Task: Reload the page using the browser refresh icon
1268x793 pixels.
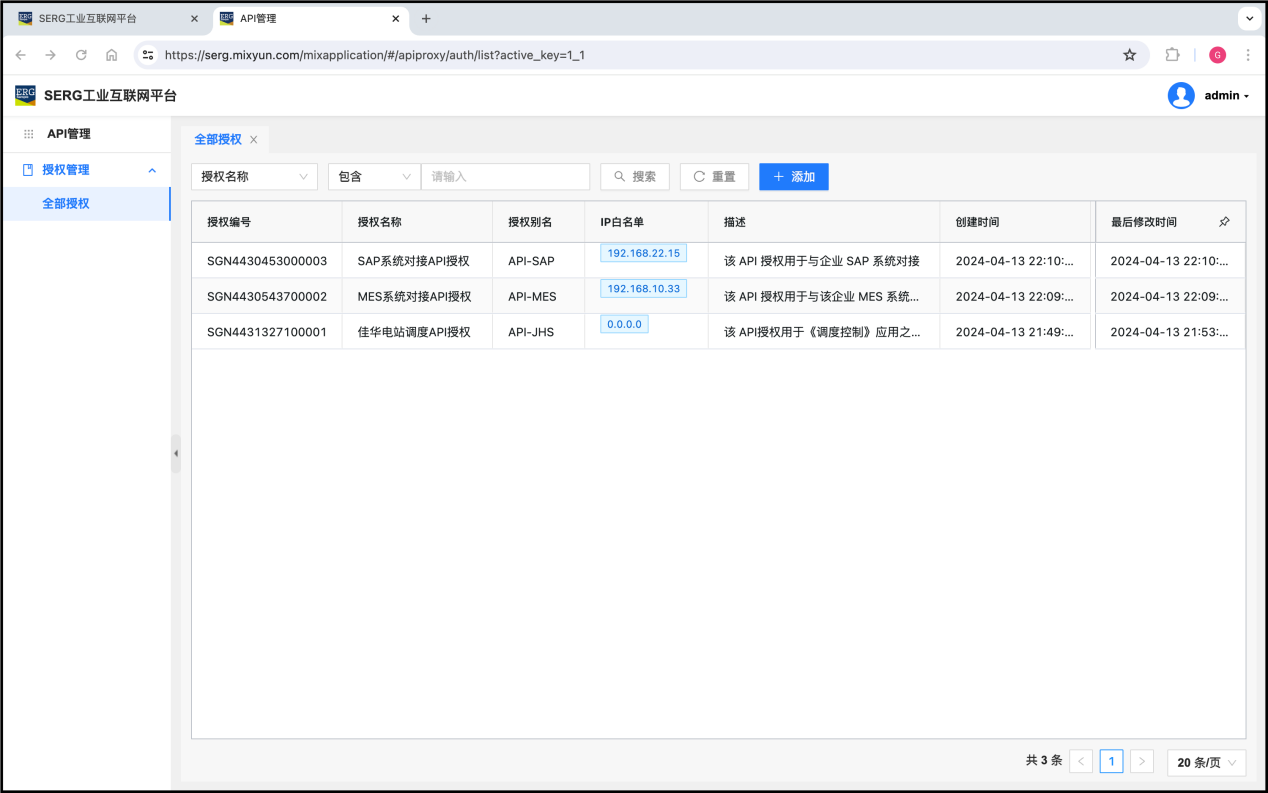Action: click(81, 55)
